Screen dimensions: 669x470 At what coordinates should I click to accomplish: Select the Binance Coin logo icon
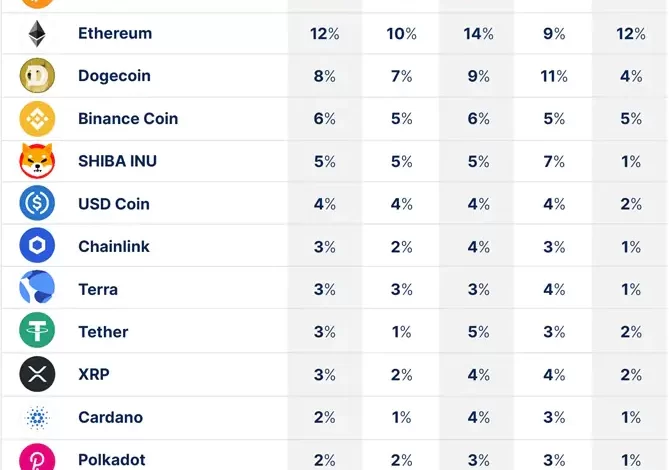[37, 119]
